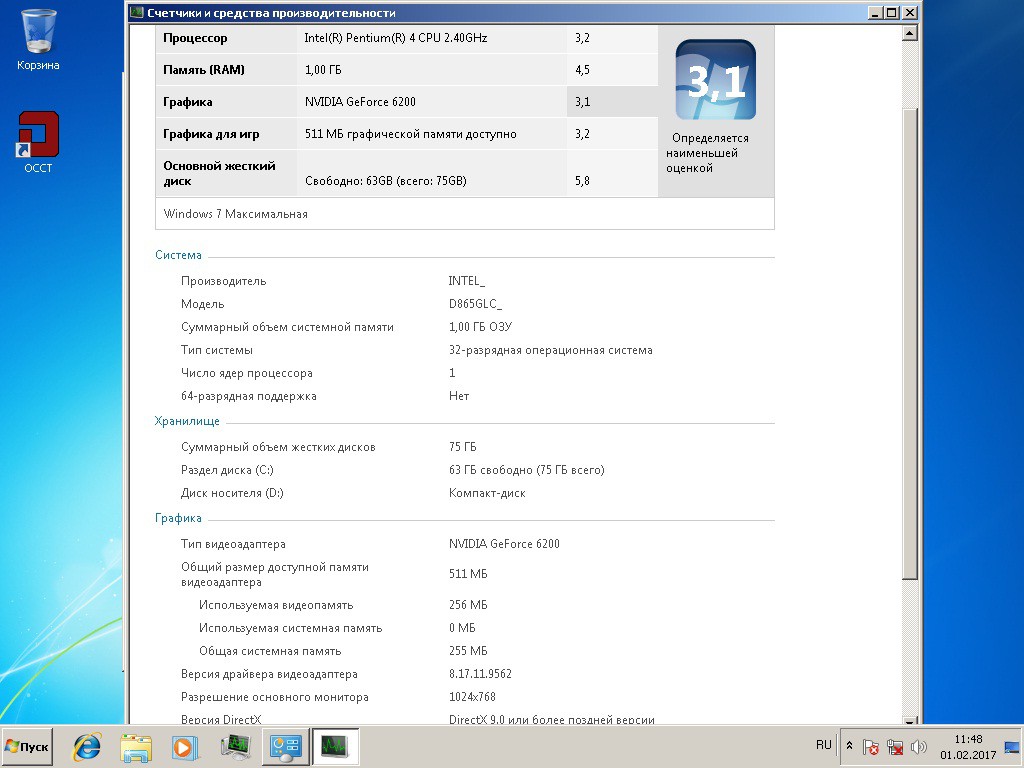This screenshot has width=1024, height=768.
Task: Click driver version 8.17.11.9562
Action: pos(481,674)
